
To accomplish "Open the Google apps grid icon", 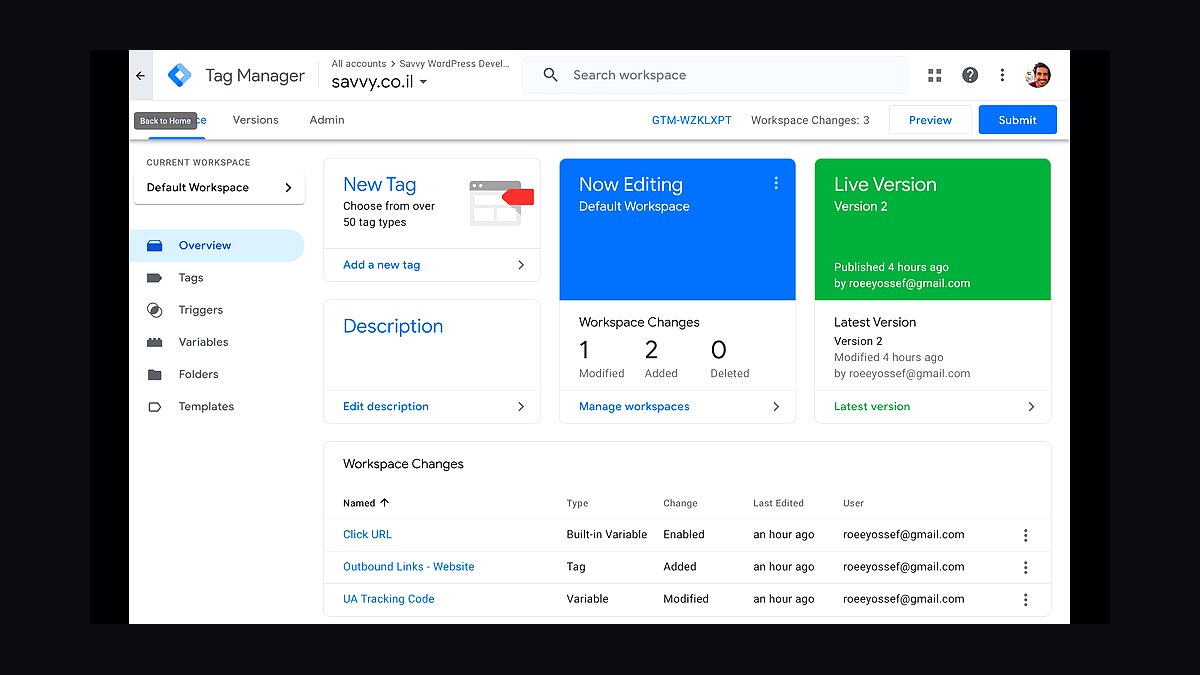I will tap(935, 75).
